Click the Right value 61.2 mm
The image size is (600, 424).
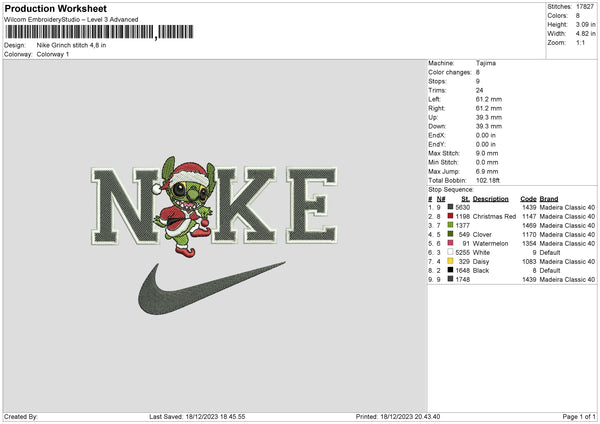pyautogui.click(x=489, y=108)
